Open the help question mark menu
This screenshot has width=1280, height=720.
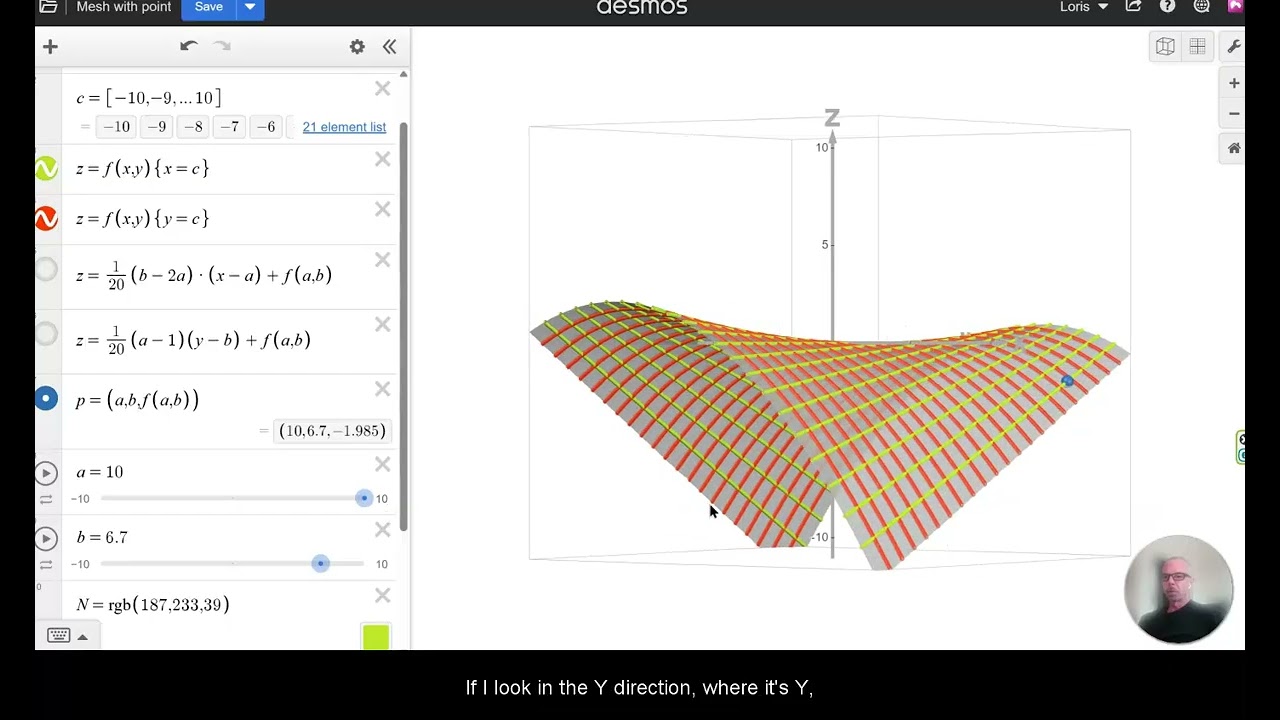tap(1167, 7)
